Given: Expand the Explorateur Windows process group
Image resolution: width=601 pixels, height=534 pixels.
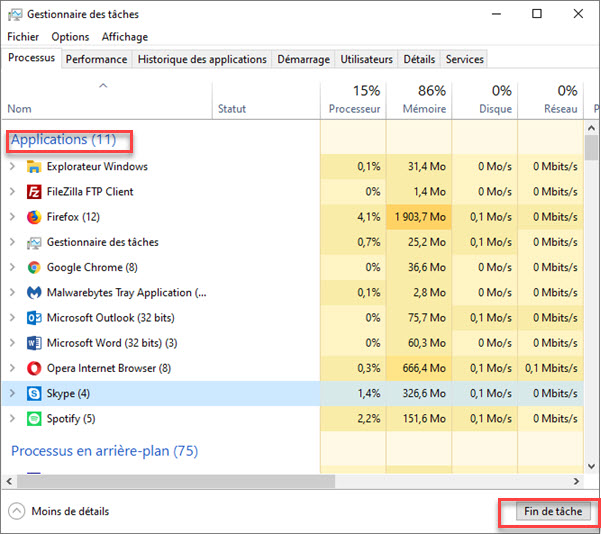Looking at the screenshot, I should [x=12, y=166].
